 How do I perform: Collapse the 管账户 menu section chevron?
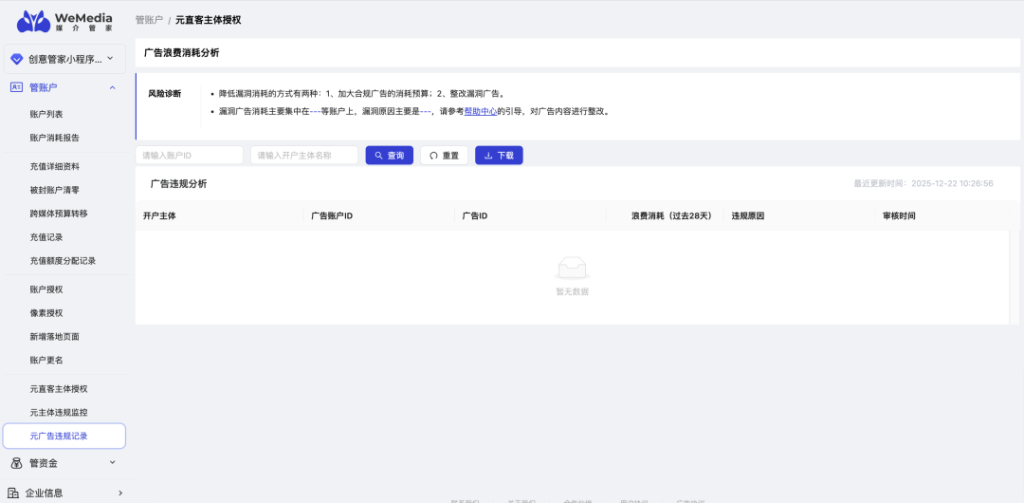pos(112,88)
